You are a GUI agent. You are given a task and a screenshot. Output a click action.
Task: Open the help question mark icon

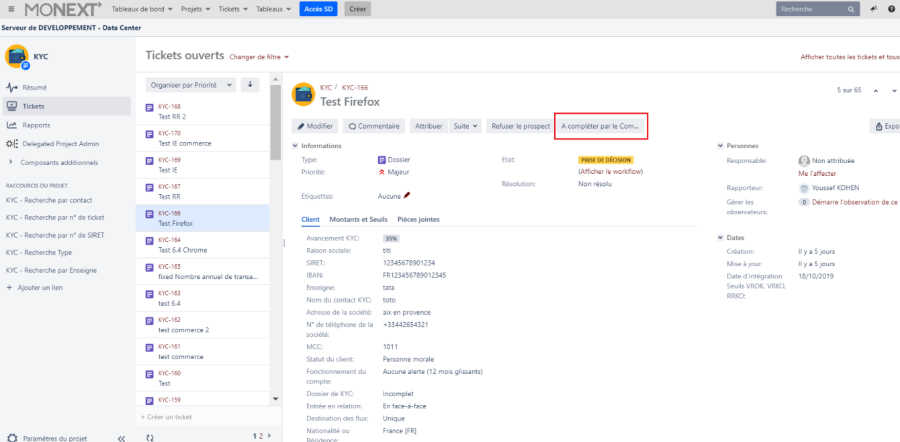click(x=893, y=9)
